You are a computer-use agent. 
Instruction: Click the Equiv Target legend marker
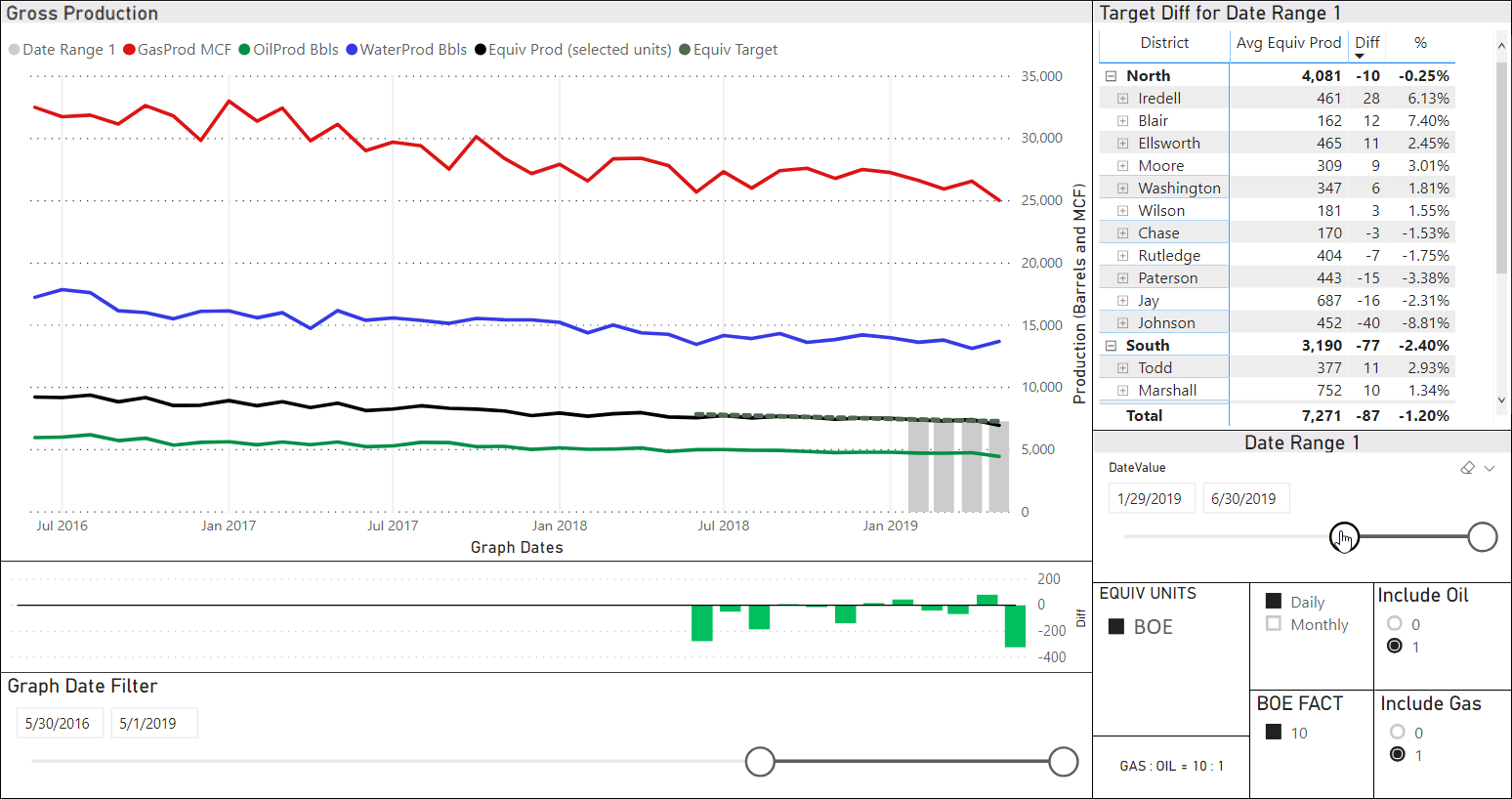[685, 50]
